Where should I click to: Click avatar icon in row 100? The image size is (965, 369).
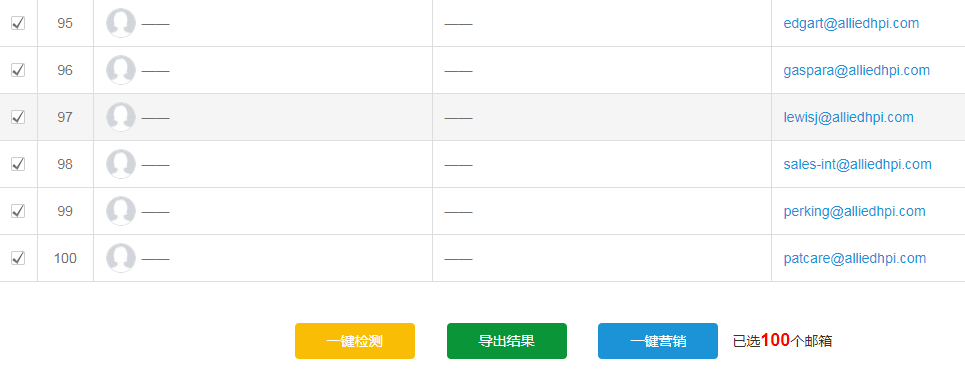point(121,258)
